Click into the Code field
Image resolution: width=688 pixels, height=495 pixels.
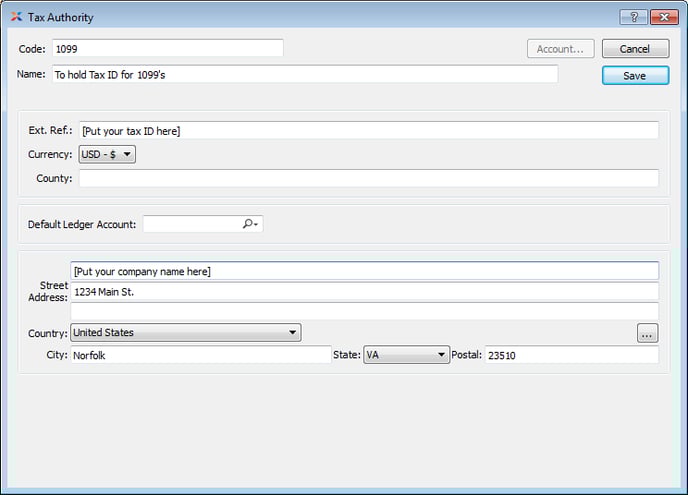point(167,48)
